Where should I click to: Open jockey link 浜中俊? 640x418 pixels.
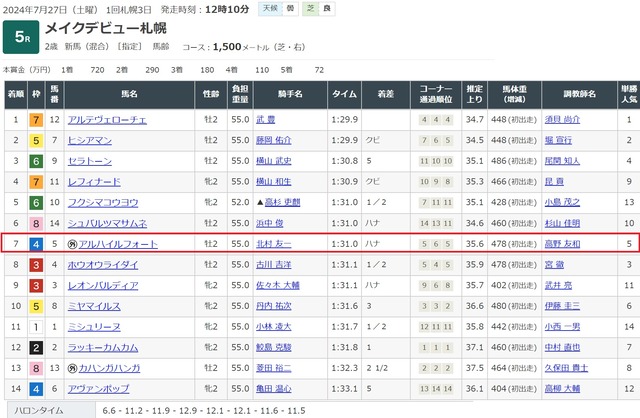click(x=269, y=223)
